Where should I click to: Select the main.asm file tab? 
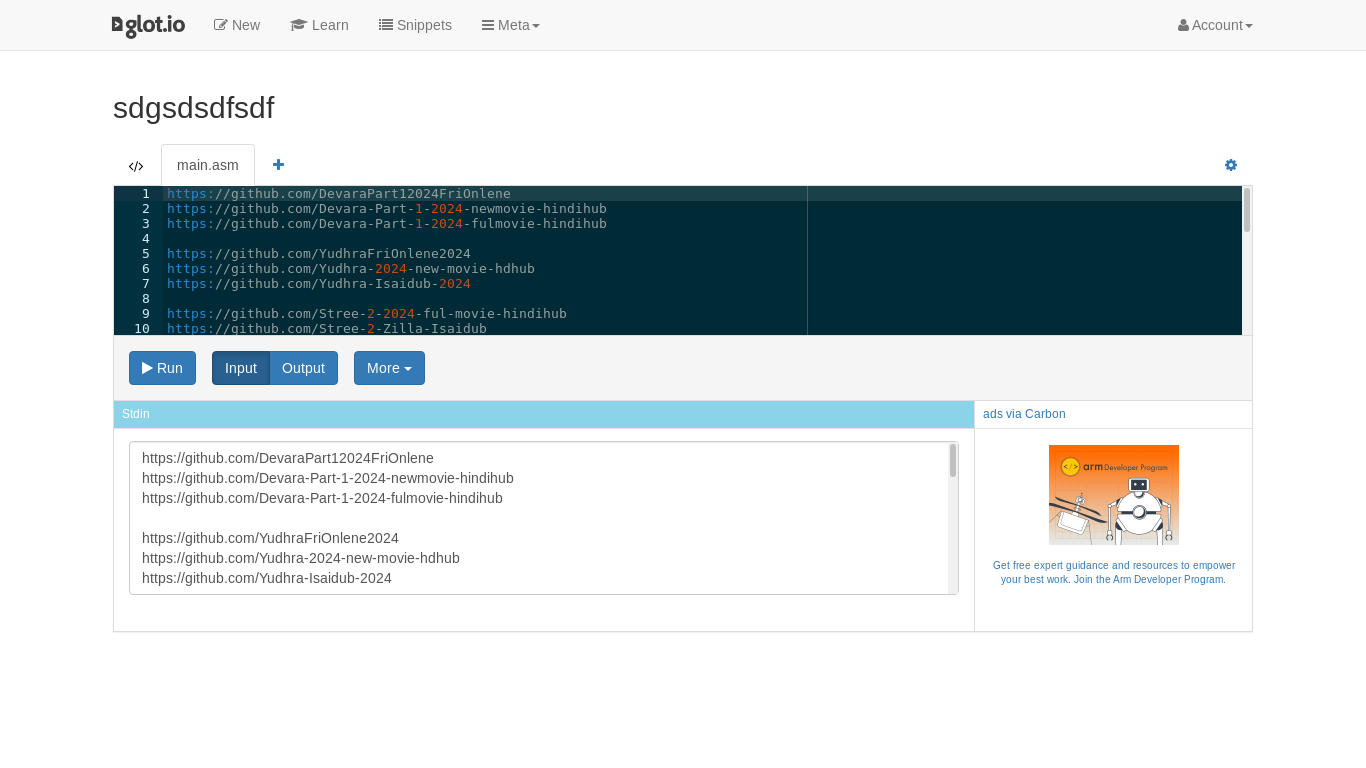[x=208, y=165]
